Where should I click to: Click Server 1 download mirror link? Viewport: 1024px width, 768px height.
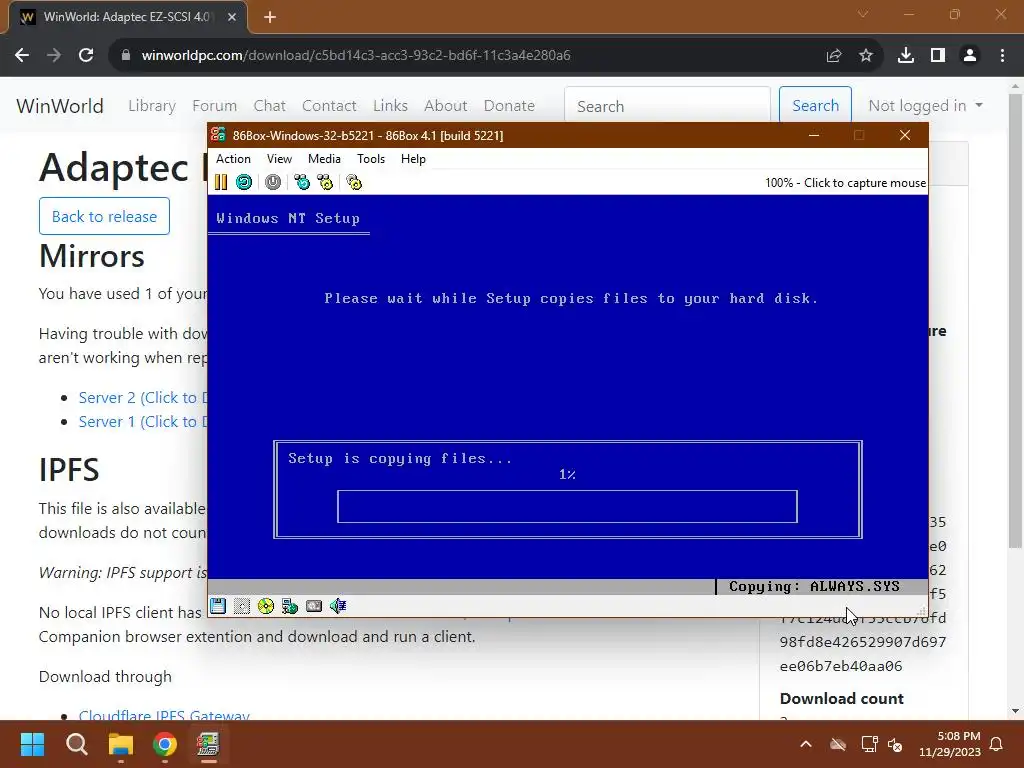pos(142,422)
